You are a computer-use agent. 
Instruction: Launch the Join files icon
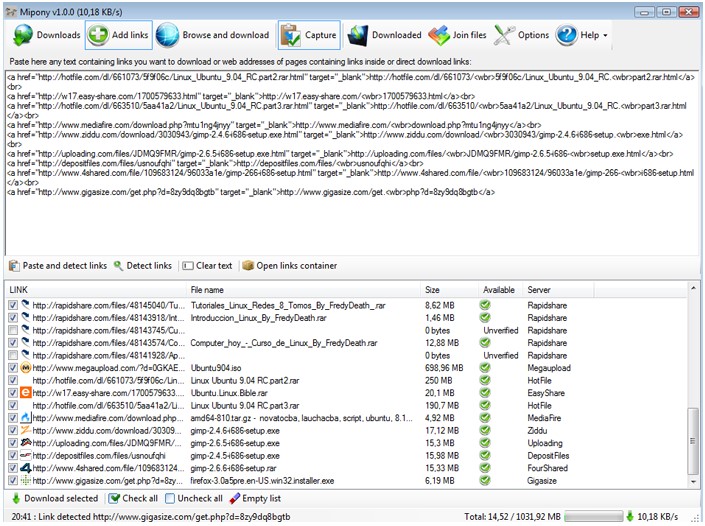pos(438,35)
